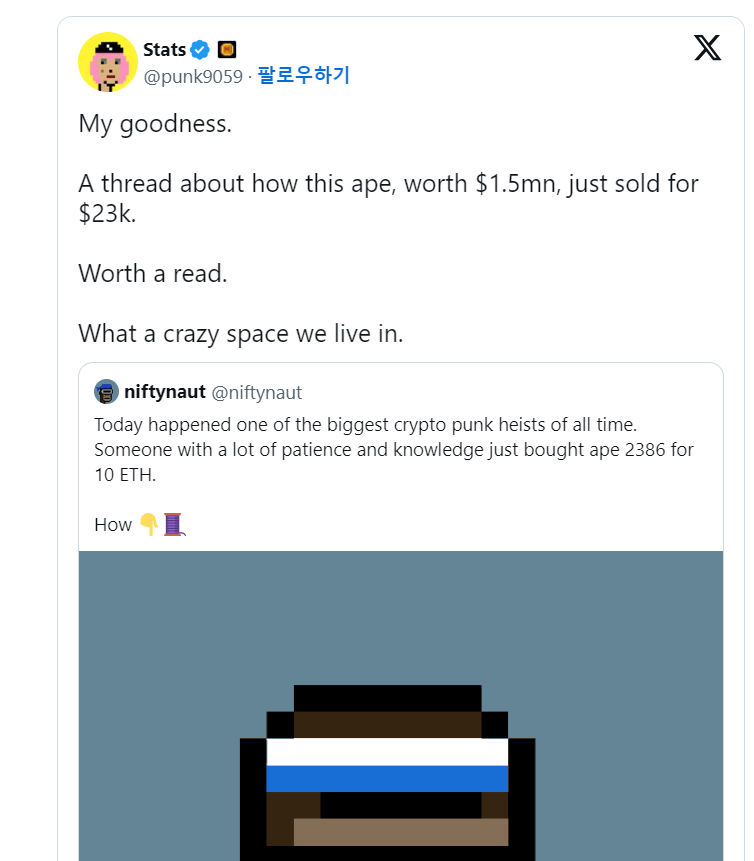
Task: Click the 'Worth a read.' line
Action: 153,273
